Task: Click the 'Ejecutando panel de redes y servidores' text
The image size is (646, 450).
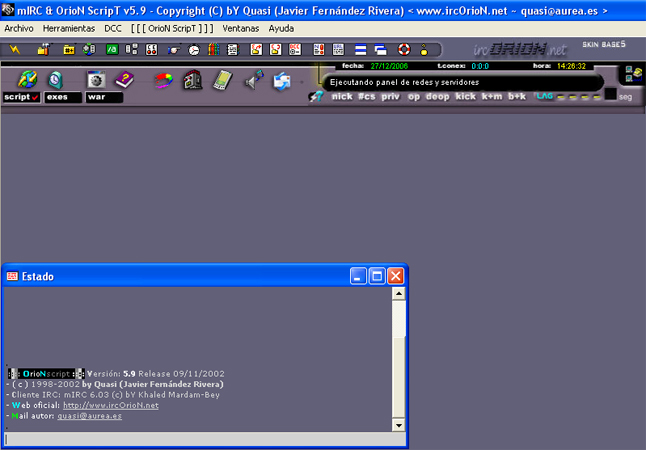Action: pos(404,82)
